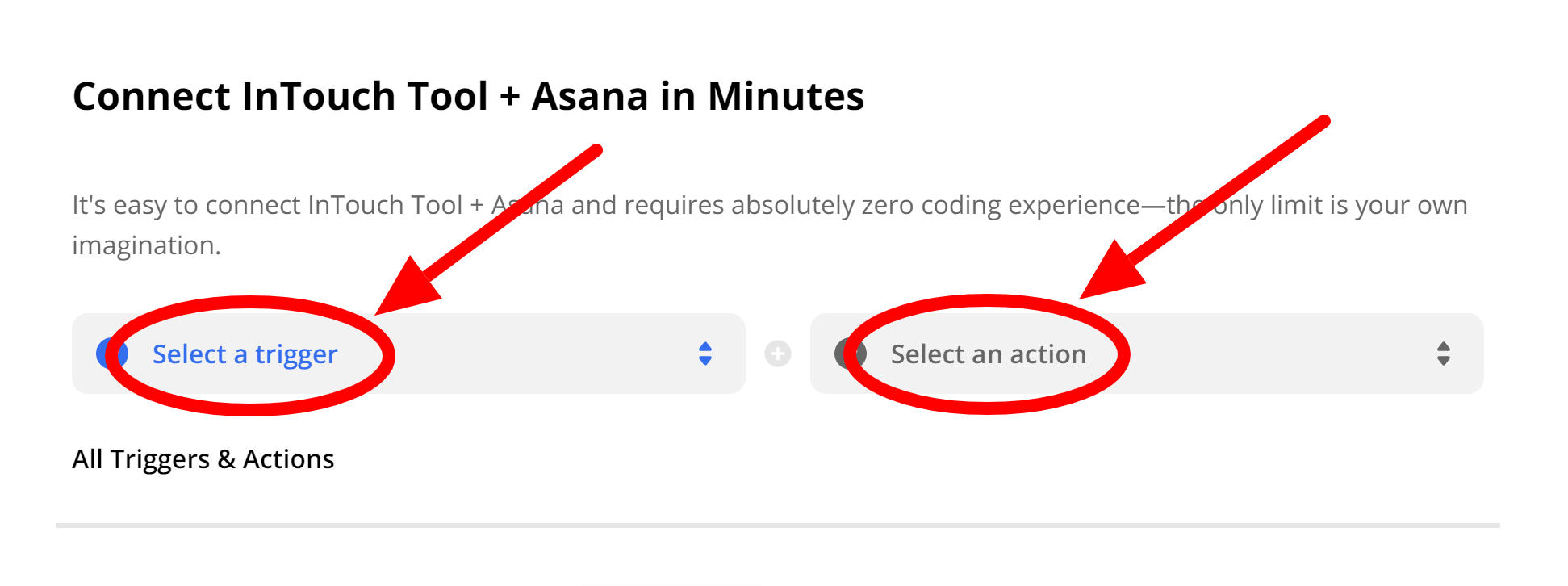Click the gray plus icon between the dropdowns

(x=778, y=354)
